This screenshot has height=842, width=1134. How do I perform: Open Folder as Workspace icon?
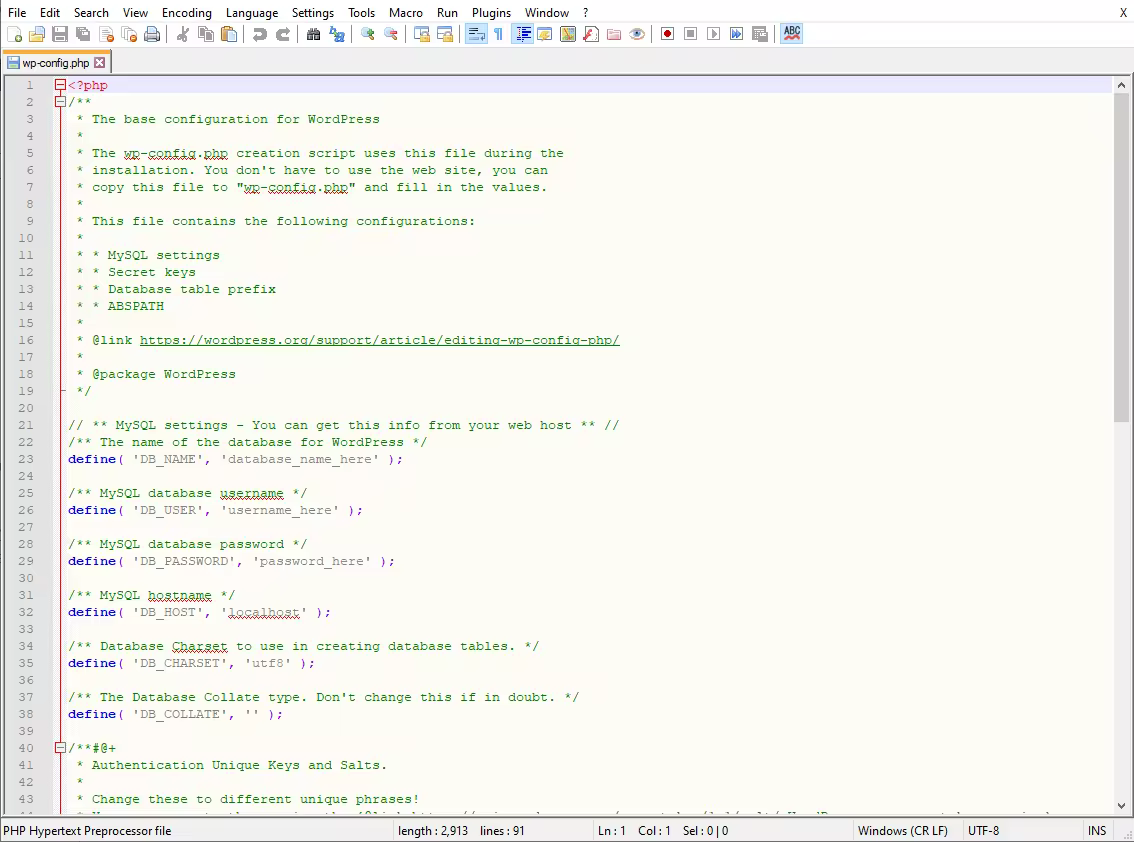click(x=614, y=34)
